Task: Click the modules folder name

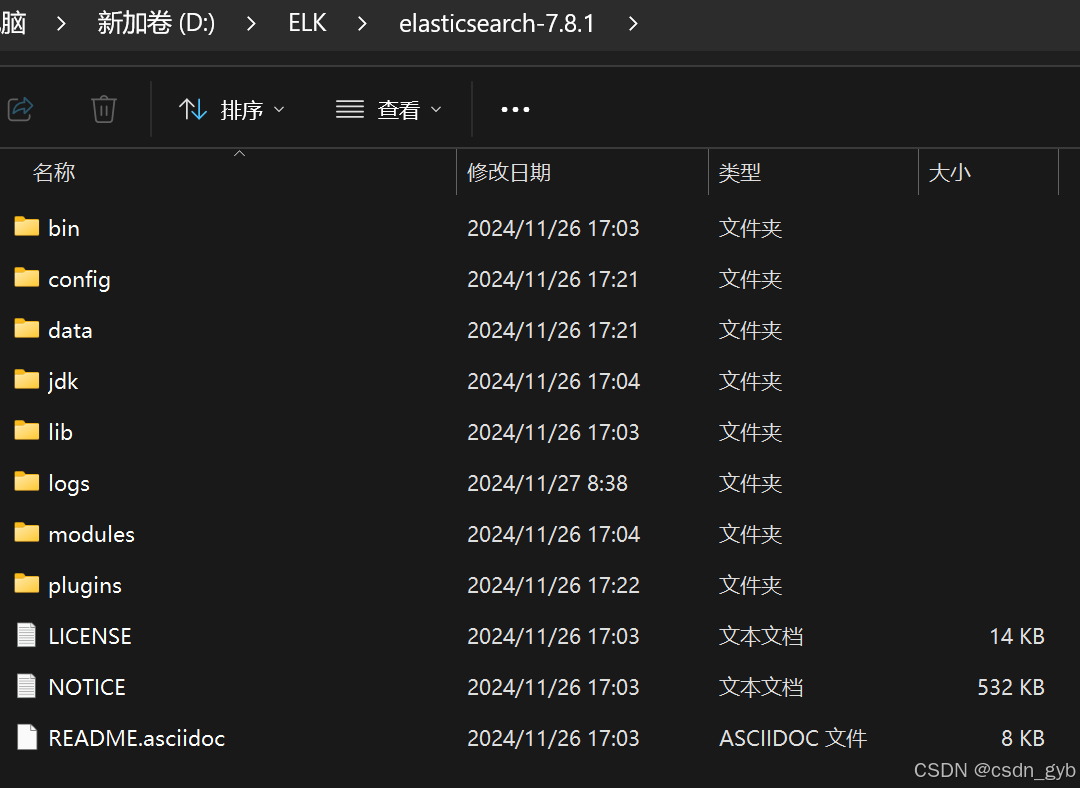Action: tap(92, 534)
